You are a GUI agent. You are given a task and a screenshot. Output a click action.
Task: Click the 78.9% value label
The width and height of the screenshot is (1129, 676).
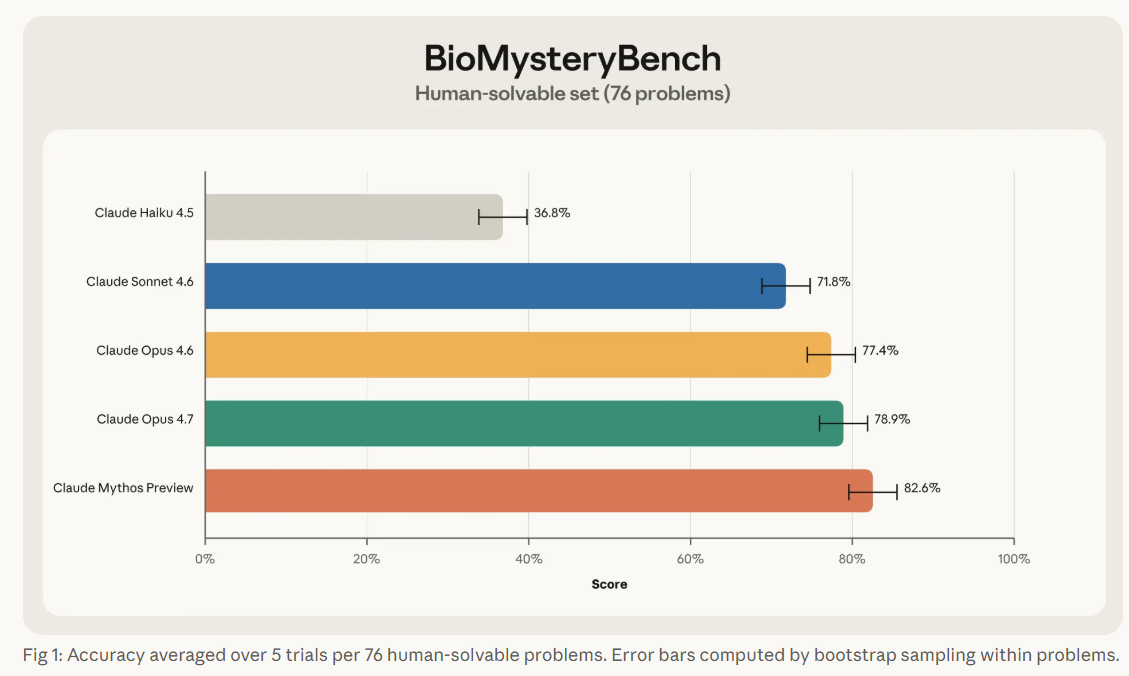[x=892, y=420]
